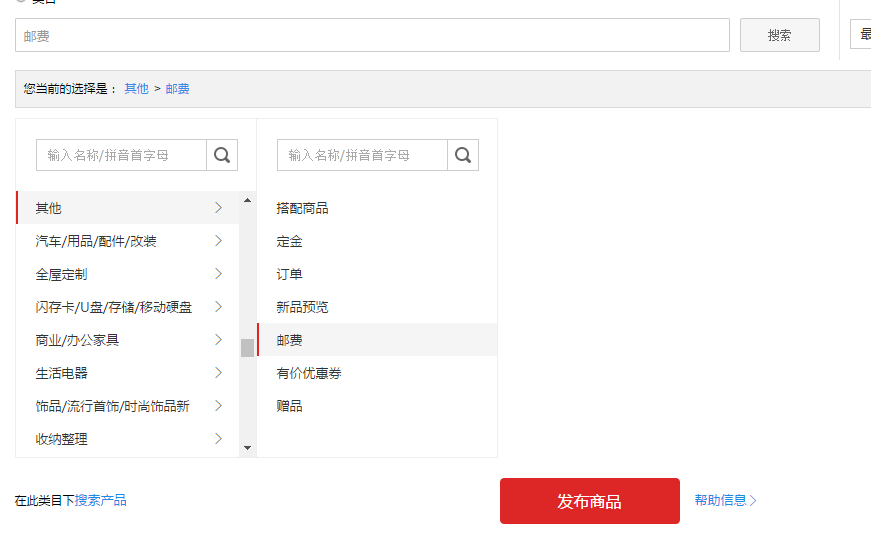Click the search icon in right subcategory panel

[463, 155]
